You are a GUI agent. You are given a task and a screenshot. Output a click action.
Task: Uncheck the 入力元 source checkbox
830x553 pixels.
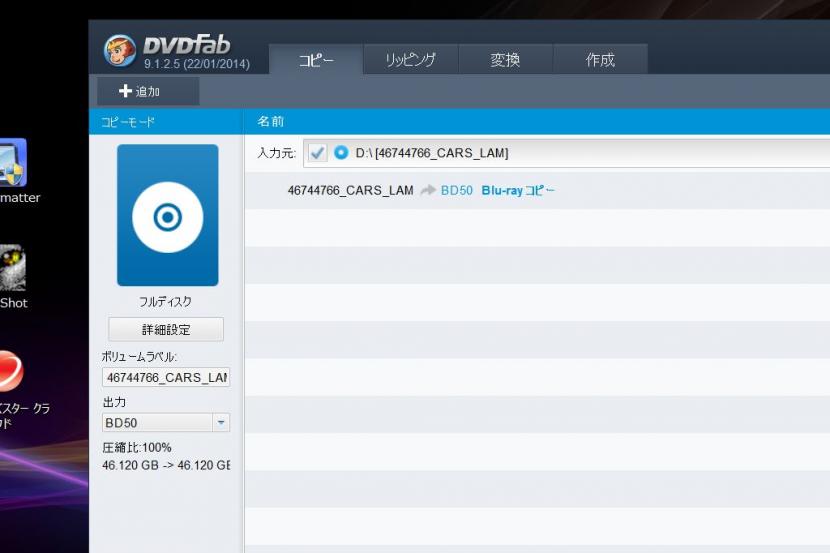click(318, 153)
